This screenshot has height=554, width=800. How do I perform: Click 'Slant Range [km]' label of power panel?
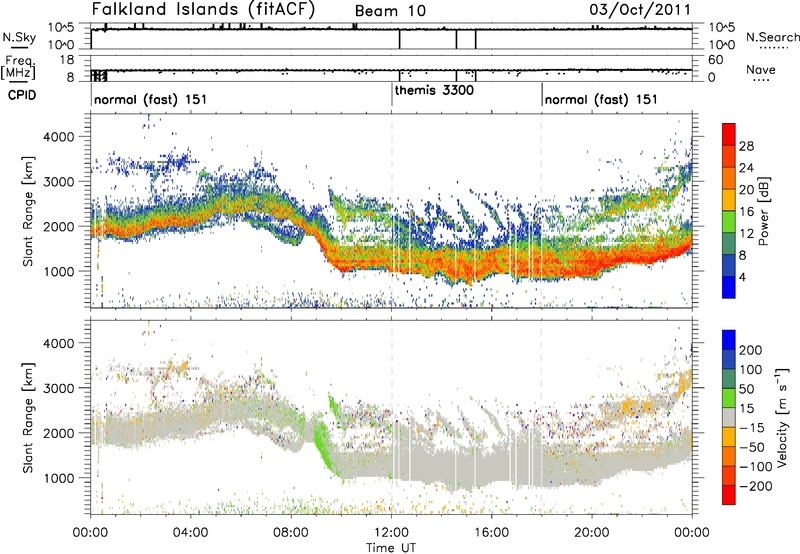[x=28, y=211]
